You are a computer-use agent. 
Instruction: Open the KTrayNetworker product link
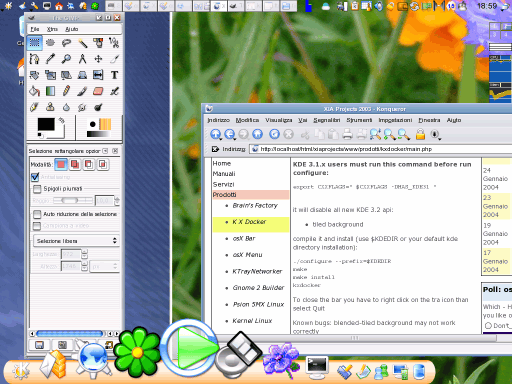click(257, 271)
